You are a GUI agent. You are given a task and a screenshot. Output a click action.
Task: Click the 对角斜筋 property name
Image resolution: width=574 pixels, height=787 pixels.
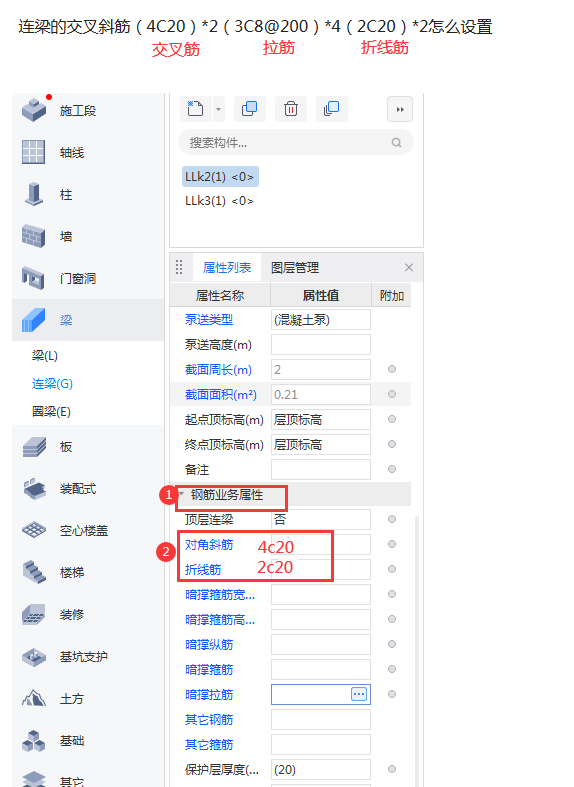209,545
